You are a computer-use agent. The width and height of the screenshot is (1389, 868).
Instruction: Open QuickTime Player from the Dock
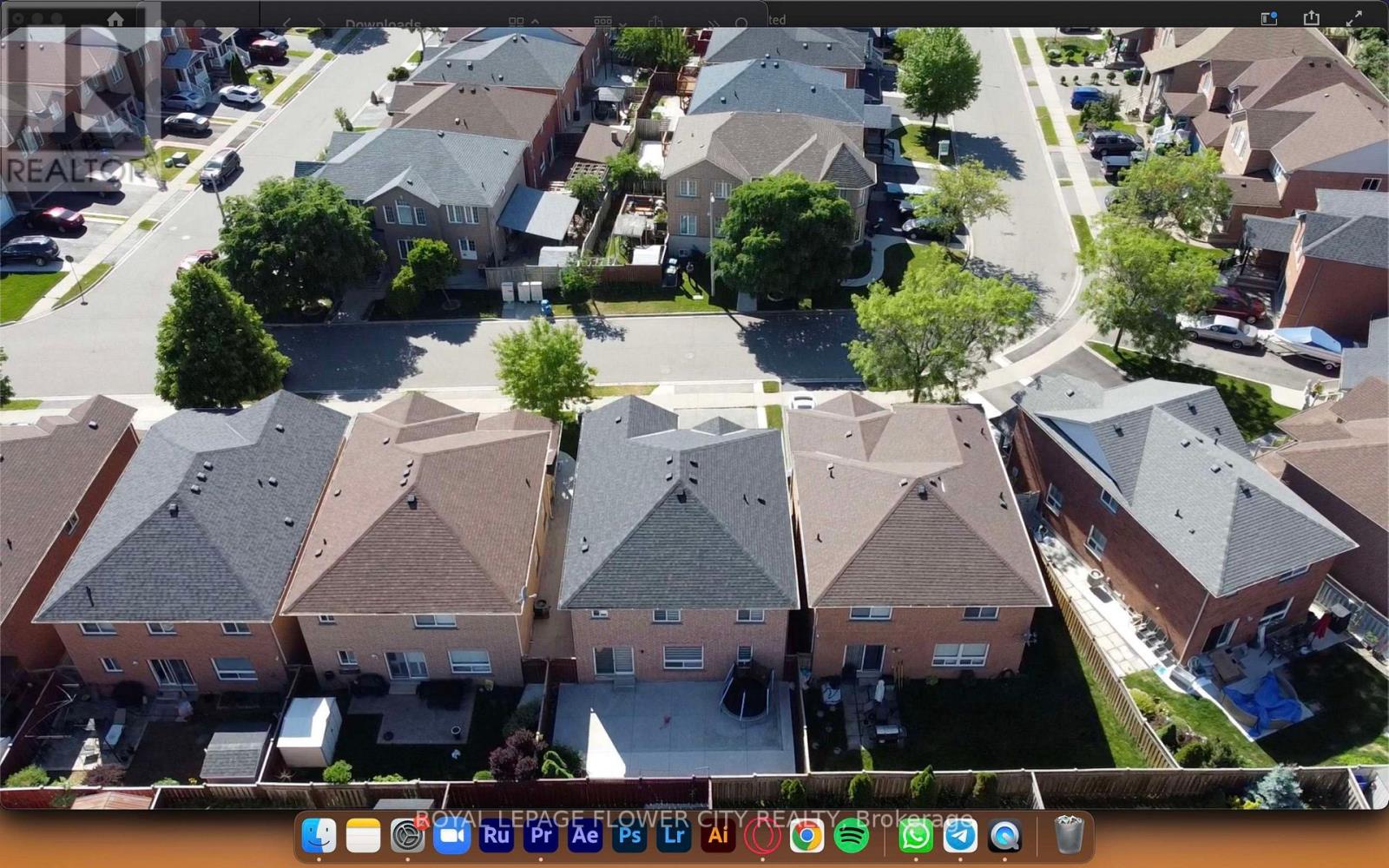(x=1004, y=835)
